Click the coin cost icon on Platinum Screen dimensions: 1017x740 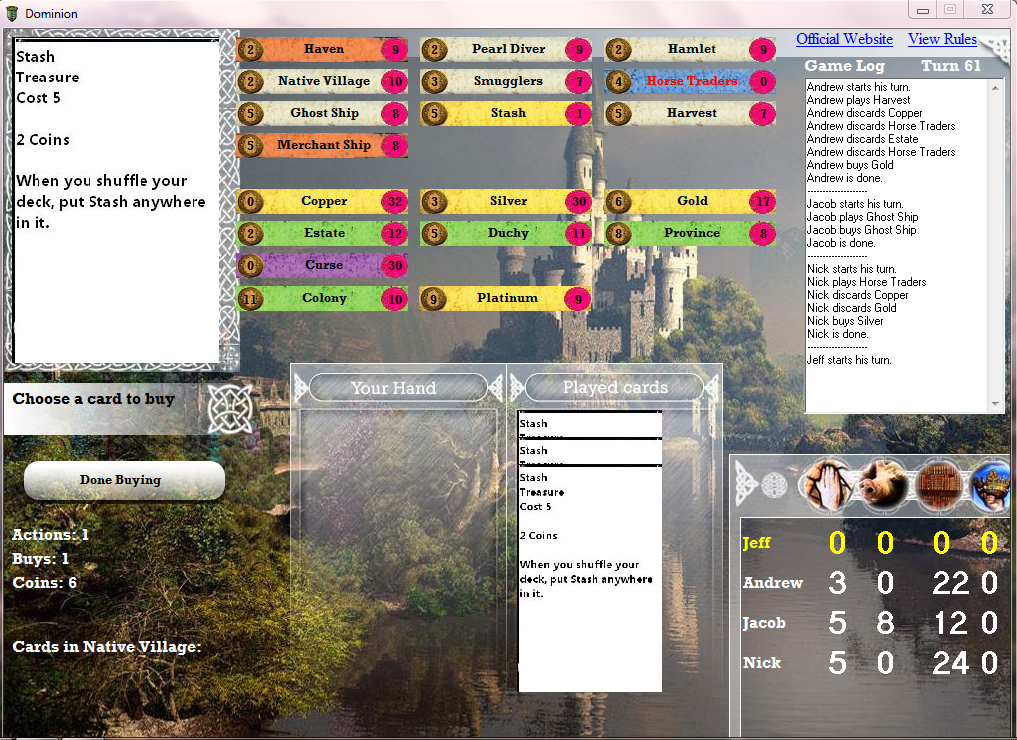click(x=433, y=298)
